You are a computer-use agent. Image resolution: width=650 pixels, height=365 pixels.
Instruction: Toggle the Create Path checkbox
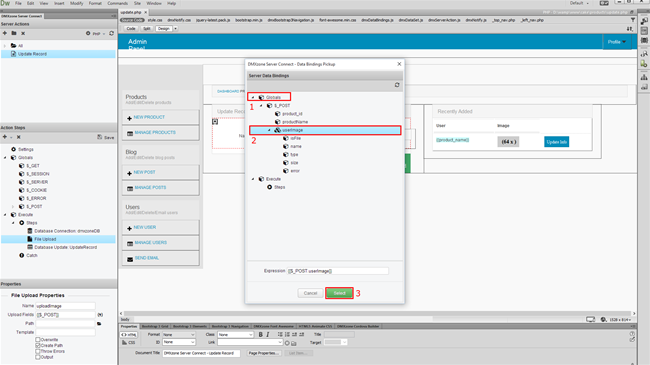point(38,346)
